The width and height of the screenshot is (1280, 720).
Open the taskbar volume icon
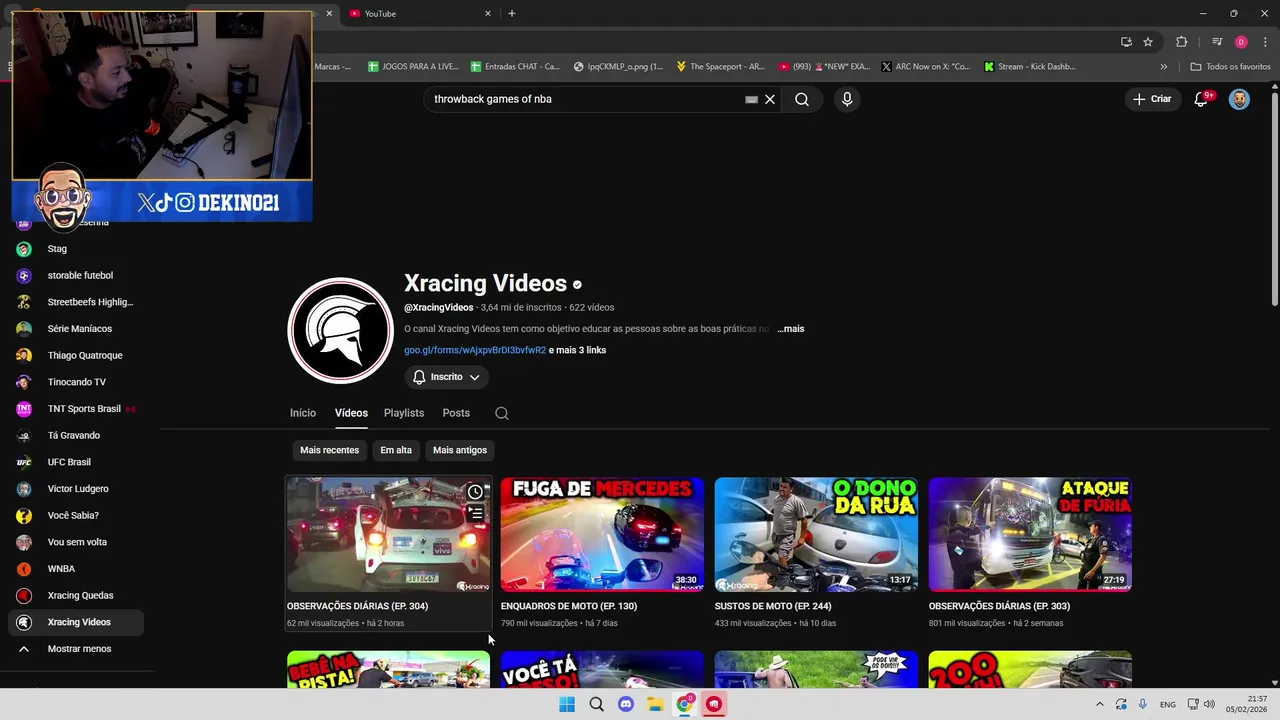click(x=1209, y=704)
